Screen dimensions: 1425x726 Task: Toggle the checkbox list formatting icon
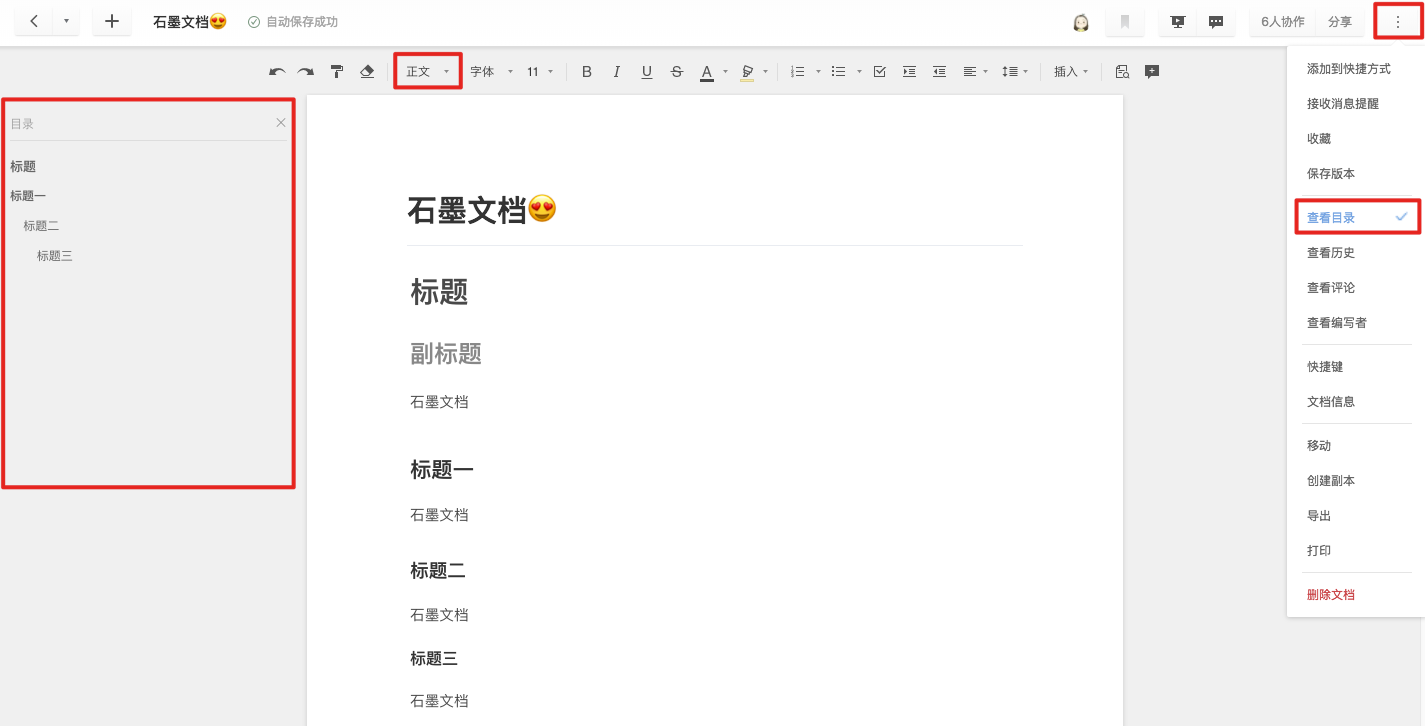coord(879,71)
